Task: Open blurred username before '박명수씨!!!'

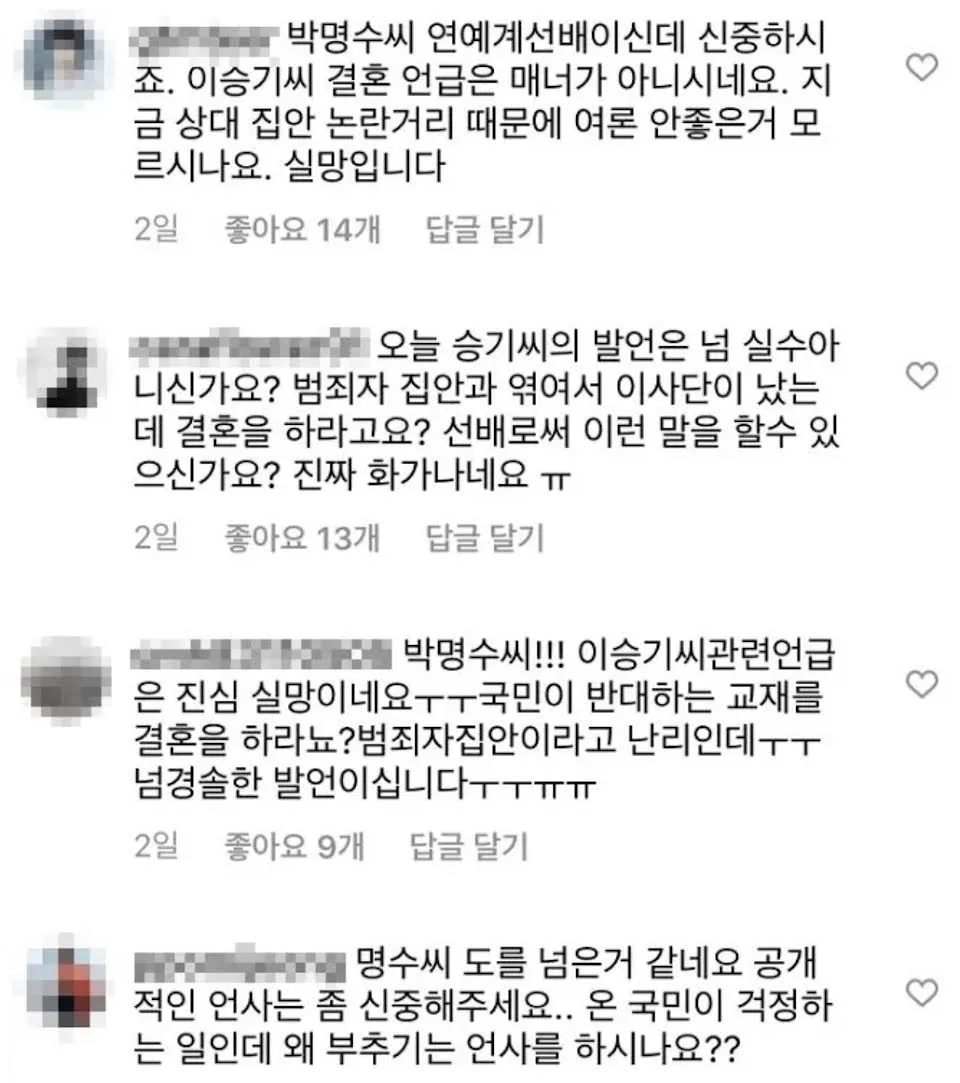Action: [262, 654]
